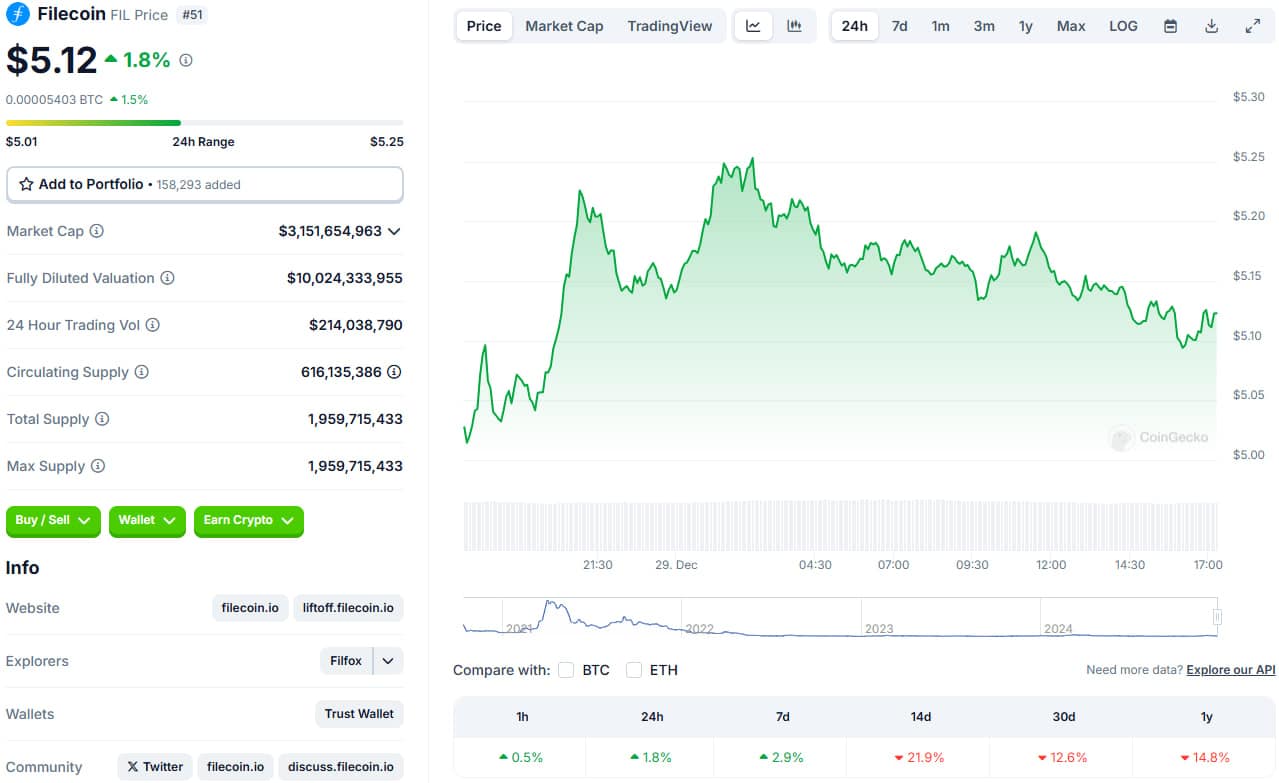Select the 1m time range
This screenshot has height=783, width=1279.
[940, 26]
